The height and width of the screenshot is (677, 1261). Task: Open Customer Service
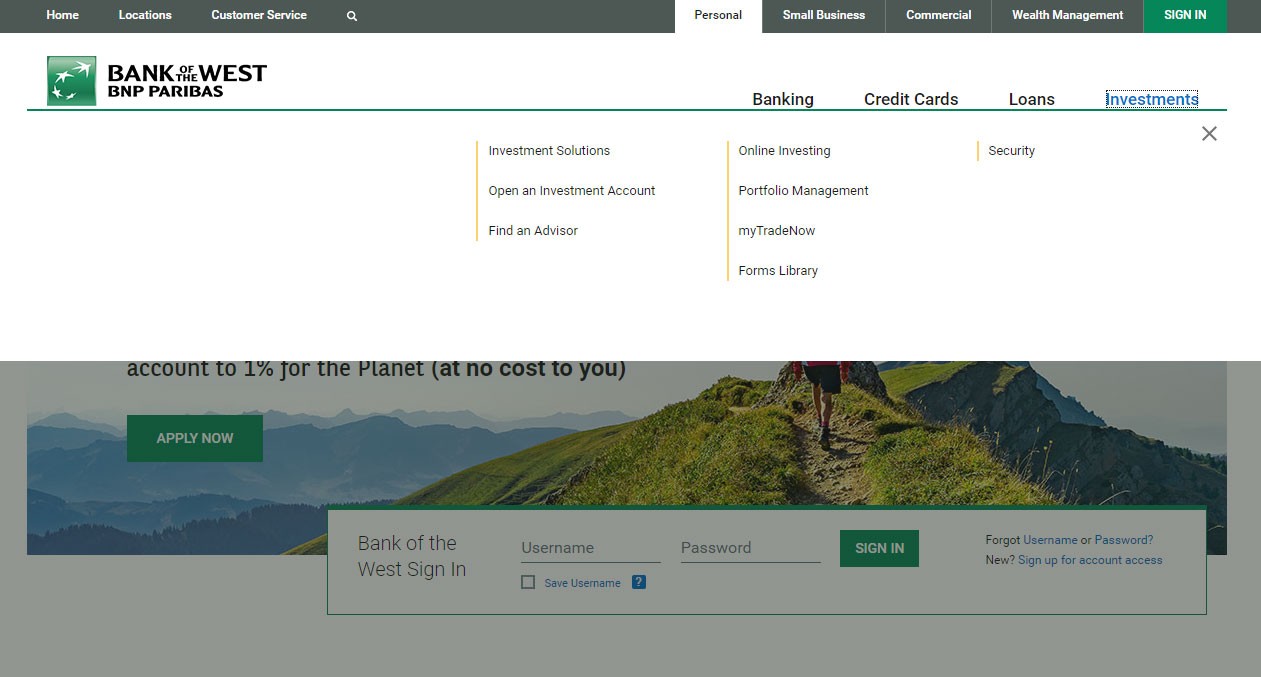click(259, 15)
